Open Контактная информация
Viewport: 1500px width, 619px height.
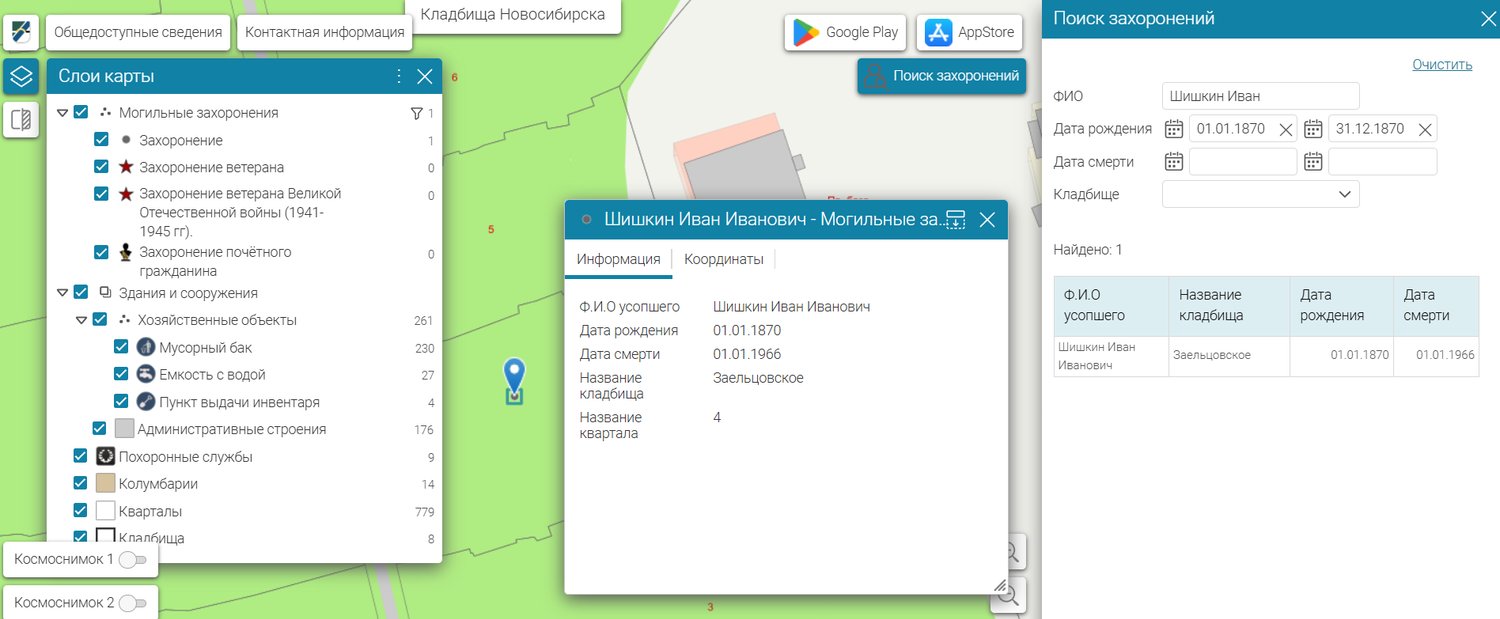(324, 32)
